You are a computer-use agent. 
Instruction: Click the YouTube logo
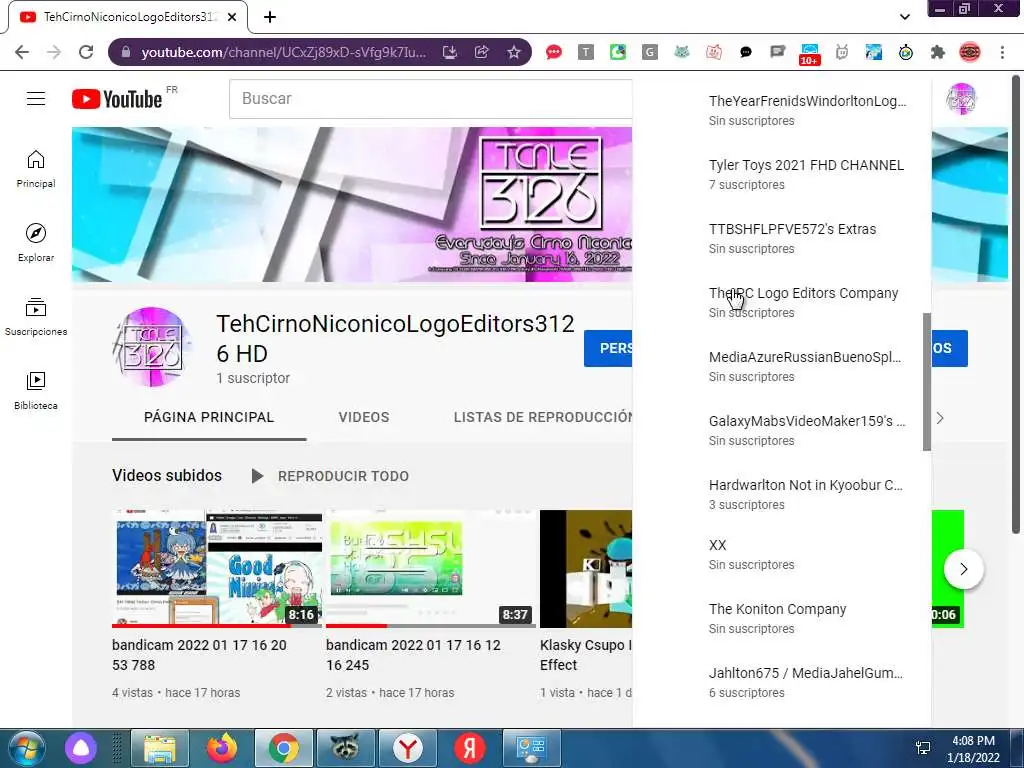117,99
